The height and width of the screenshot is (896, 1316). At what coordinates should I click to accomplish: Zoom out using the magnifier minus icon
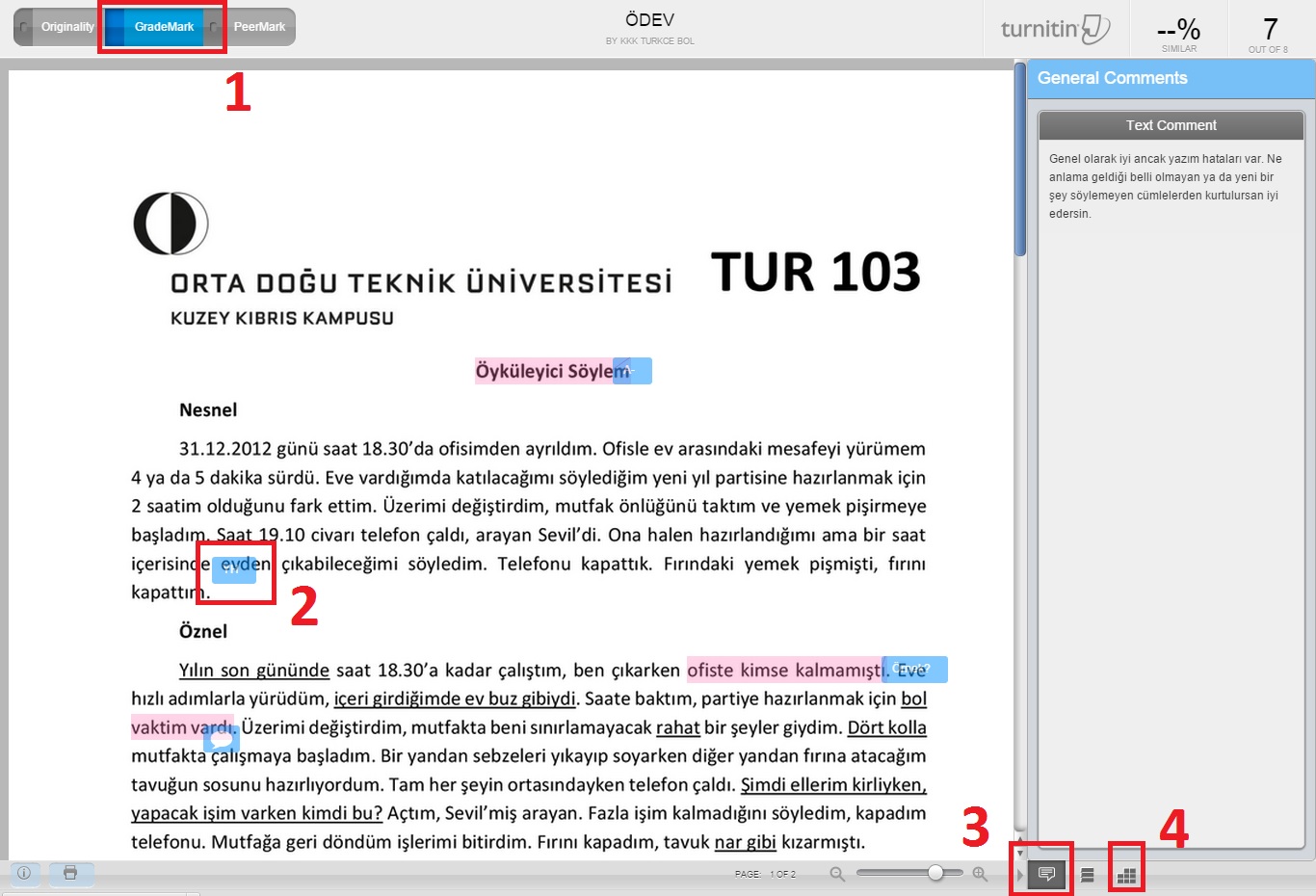click(x=837, y=874)
